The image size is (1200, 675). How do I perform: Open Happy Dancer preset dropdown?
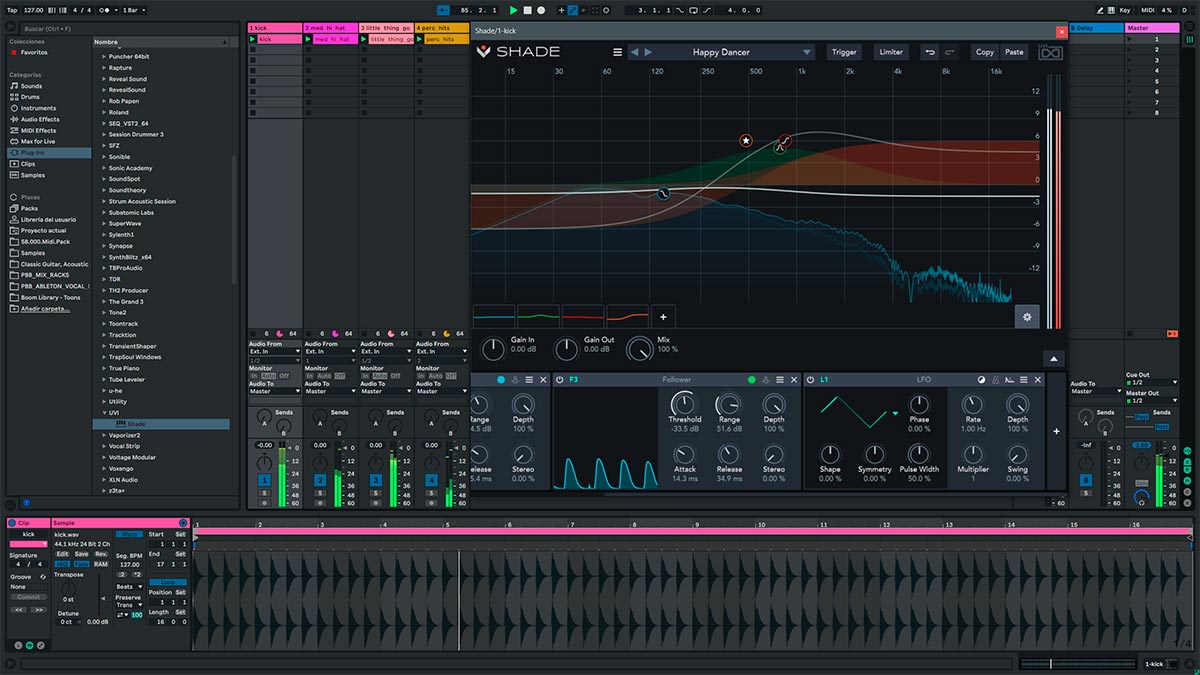807,52
